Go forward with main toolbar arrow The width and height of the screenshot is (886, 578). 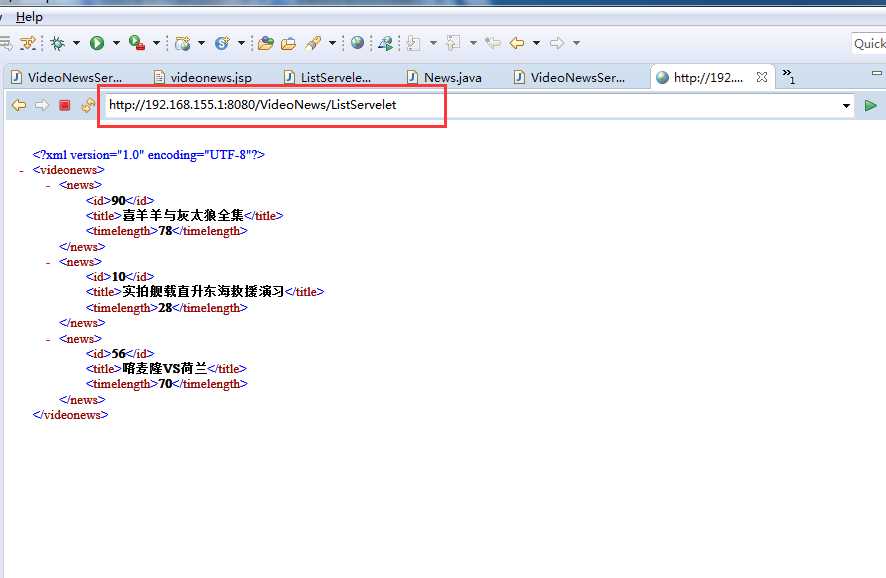[557, 43]
